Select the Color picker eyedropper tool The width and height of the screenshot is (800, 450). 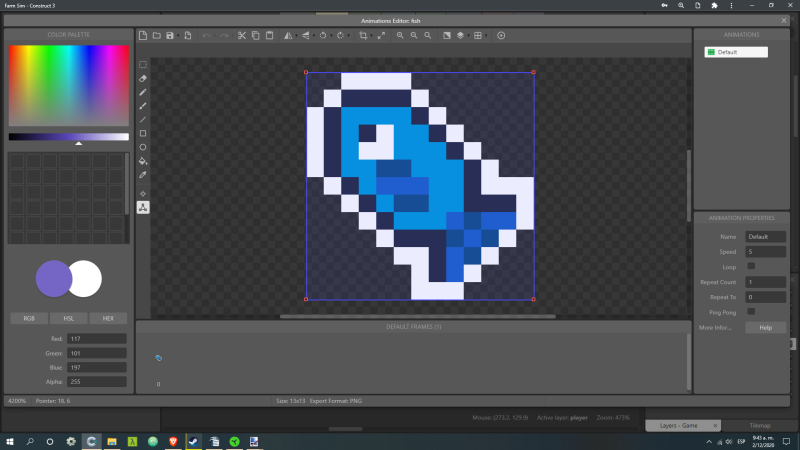(x=143, y=174)
